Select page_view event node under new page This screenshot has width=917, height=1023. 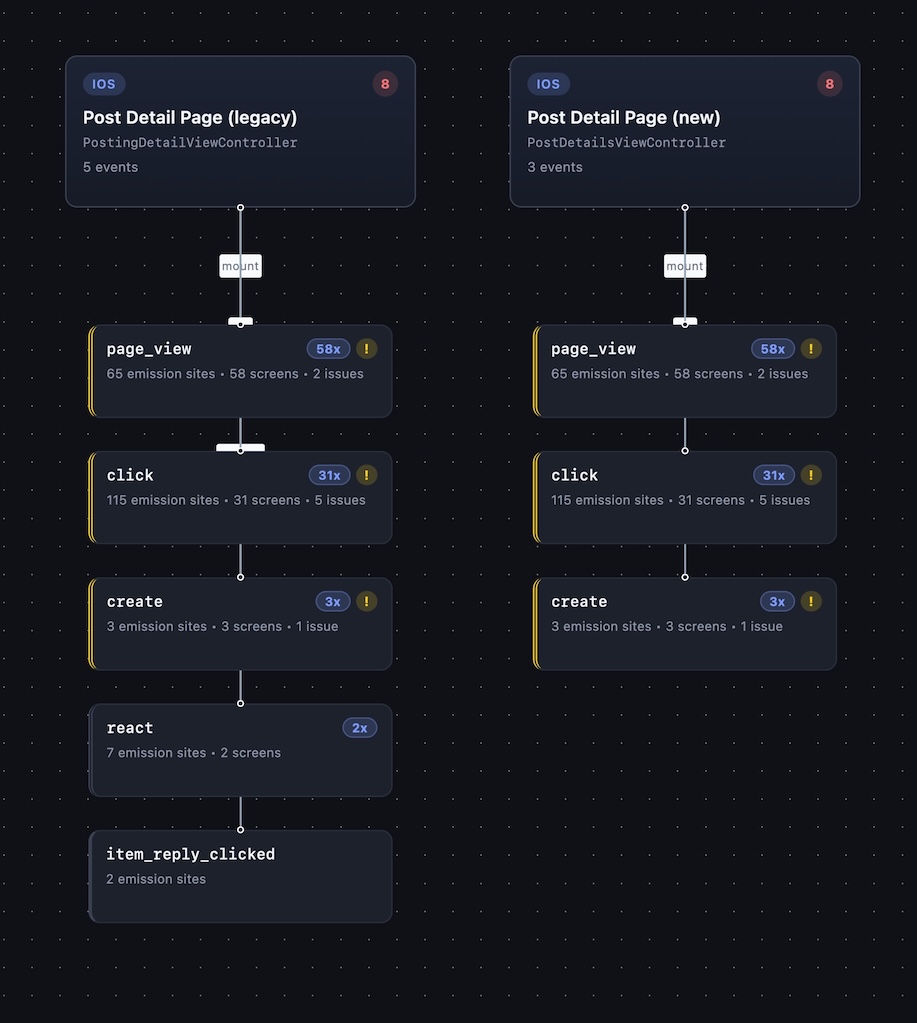[685, 371]
